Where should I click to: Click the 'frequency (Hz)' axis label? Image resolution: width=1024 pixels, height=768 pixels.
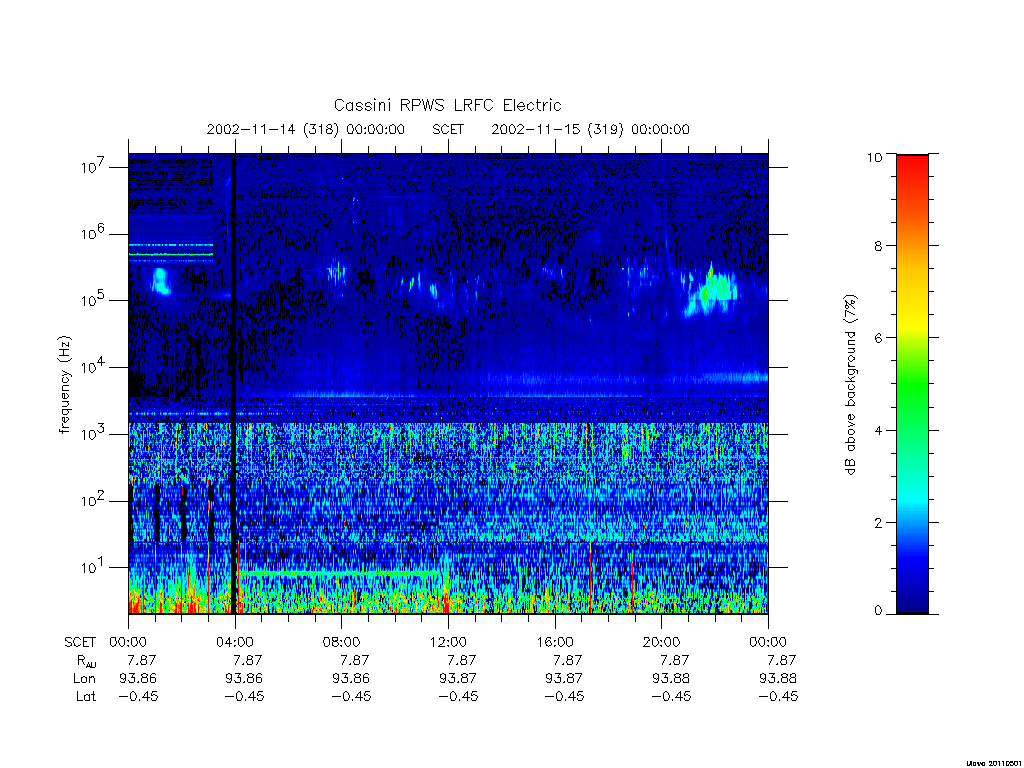point(64,384)
